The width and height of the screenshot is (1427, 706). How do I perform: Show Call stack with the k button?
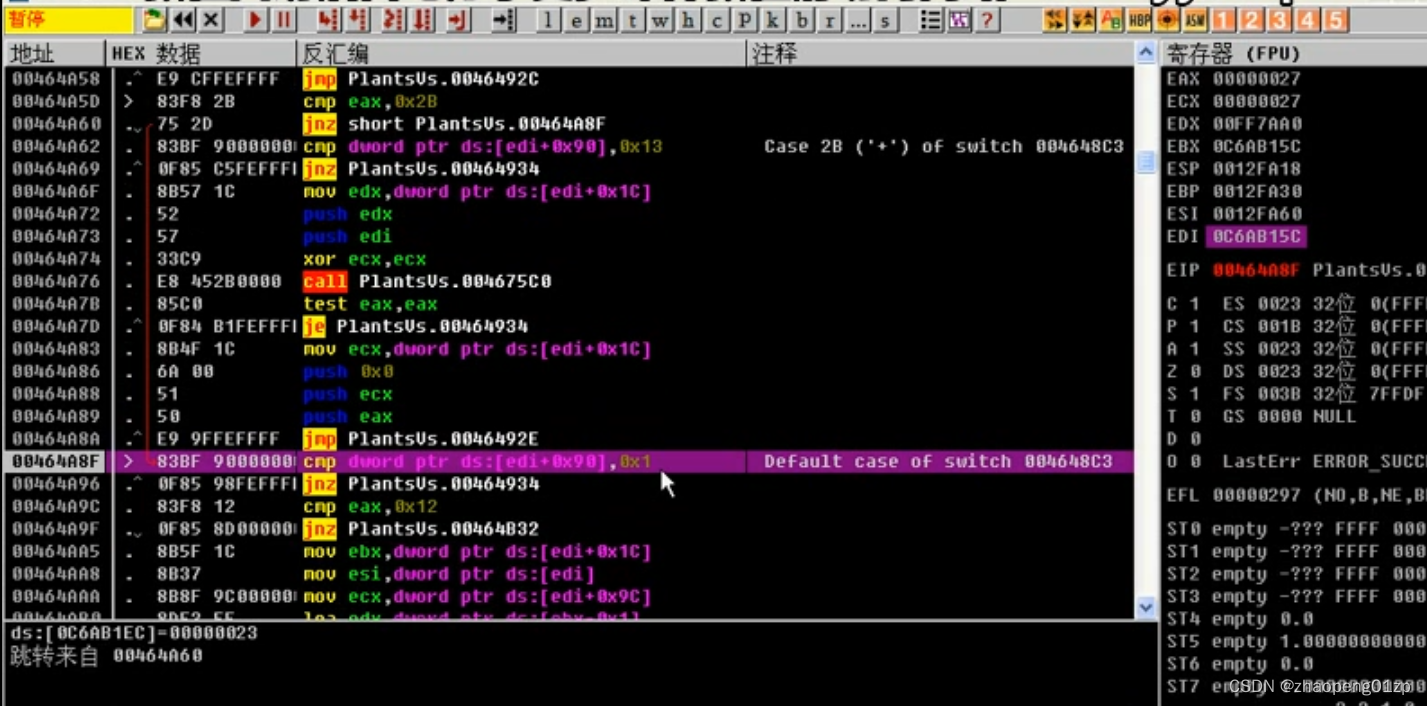773,21
